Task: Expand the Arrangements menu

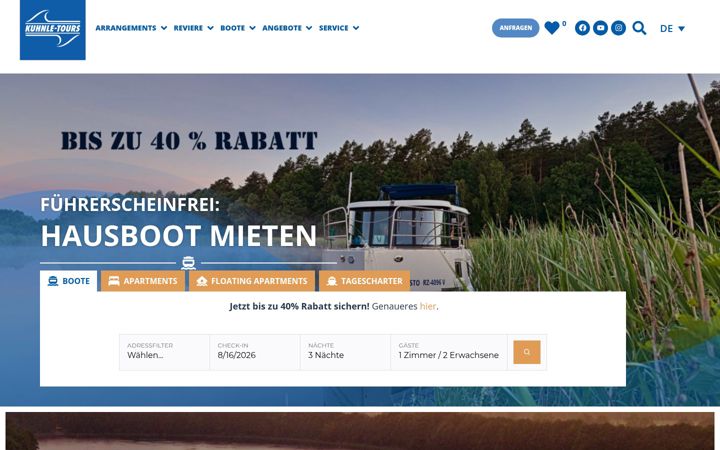Action: [x=131, y=28]
